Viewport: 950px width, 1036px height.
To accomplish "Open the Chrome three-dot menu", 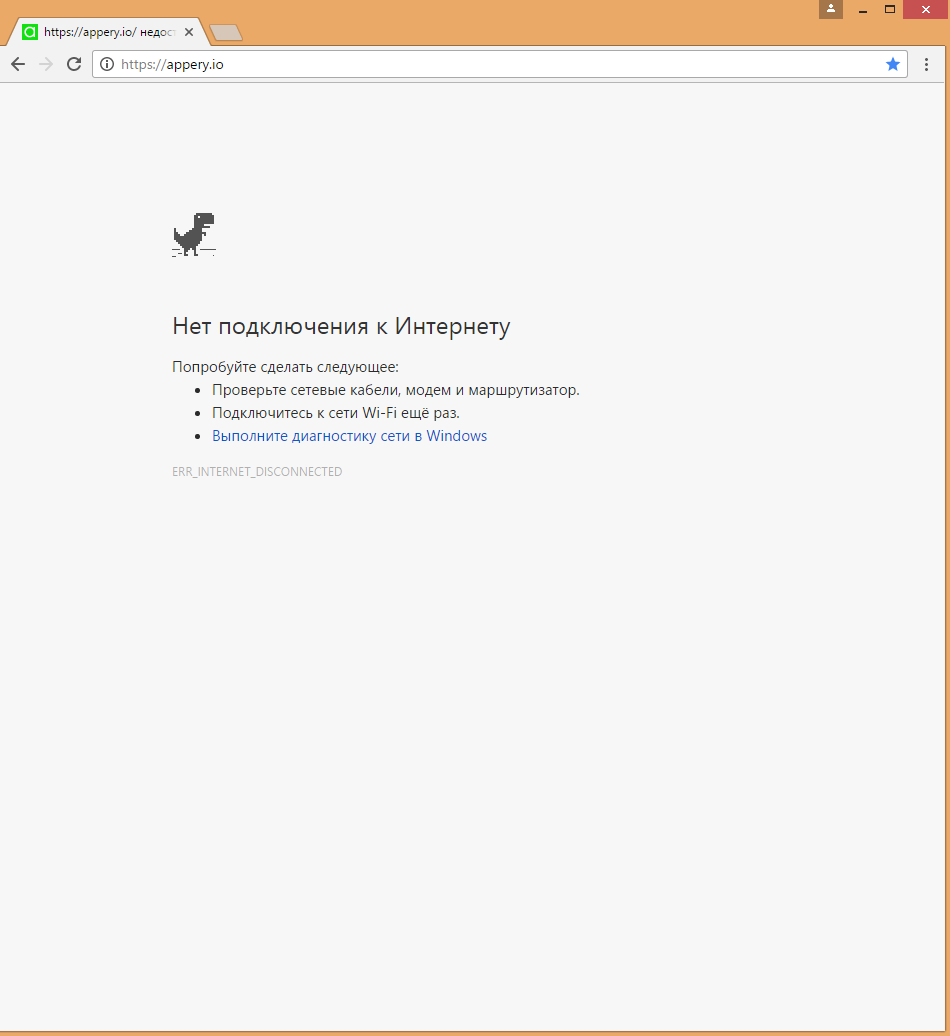I will click(x=927, y=64).
